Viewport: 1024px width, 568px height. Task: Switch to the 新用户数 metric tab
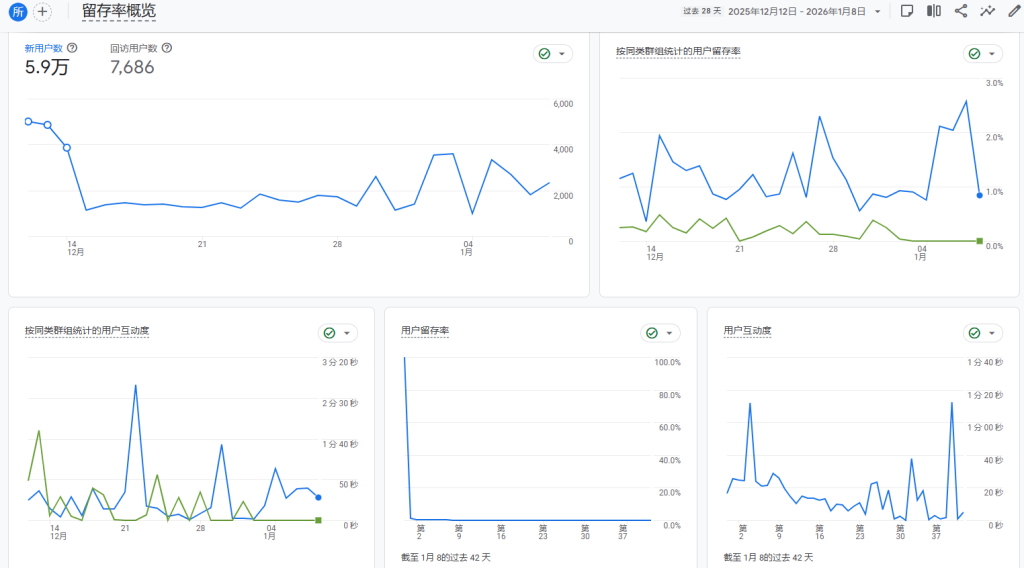[43, 48]
